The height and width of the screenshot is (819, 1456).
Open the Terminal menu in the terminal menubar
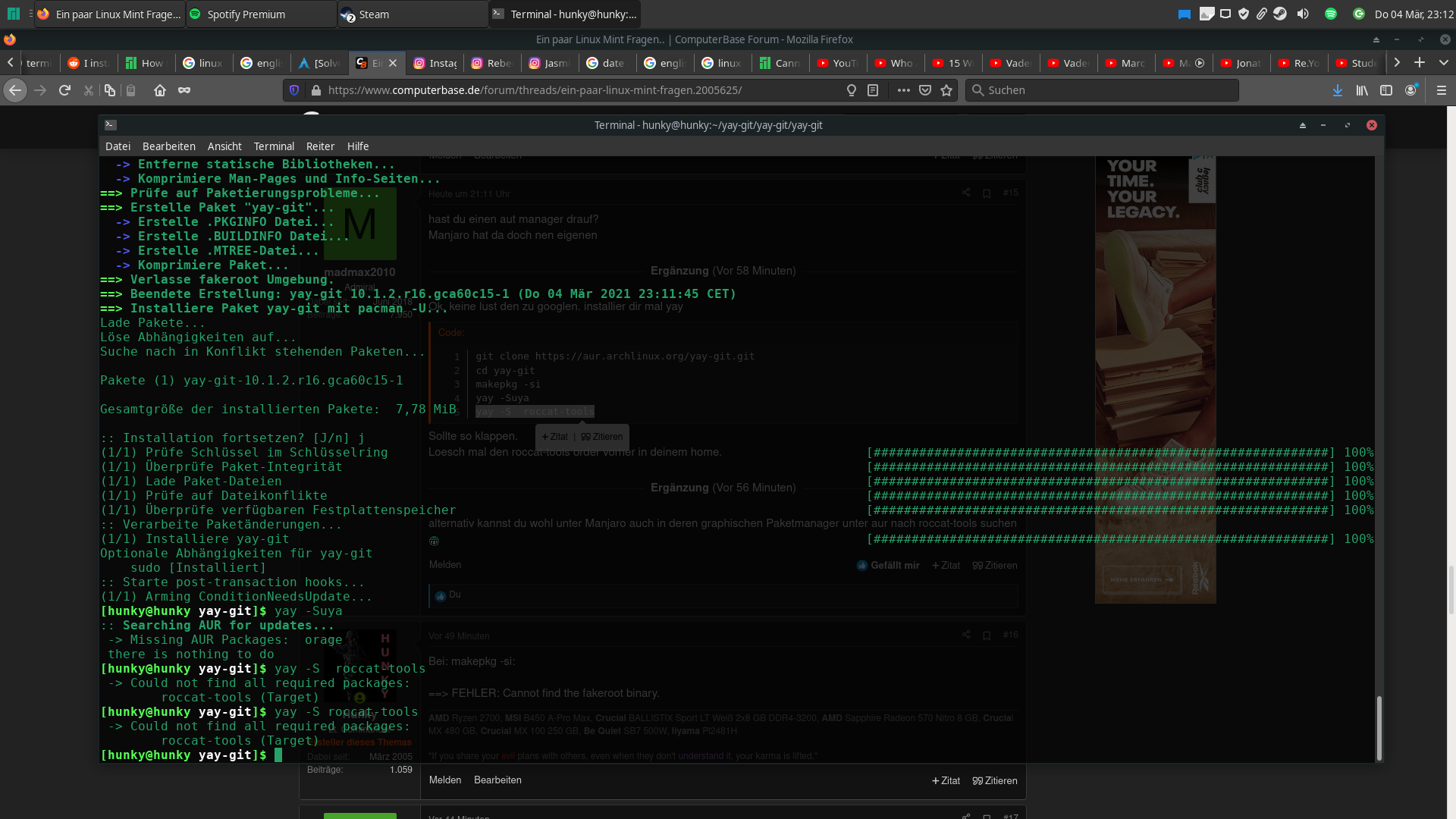[x=274, y=146]
